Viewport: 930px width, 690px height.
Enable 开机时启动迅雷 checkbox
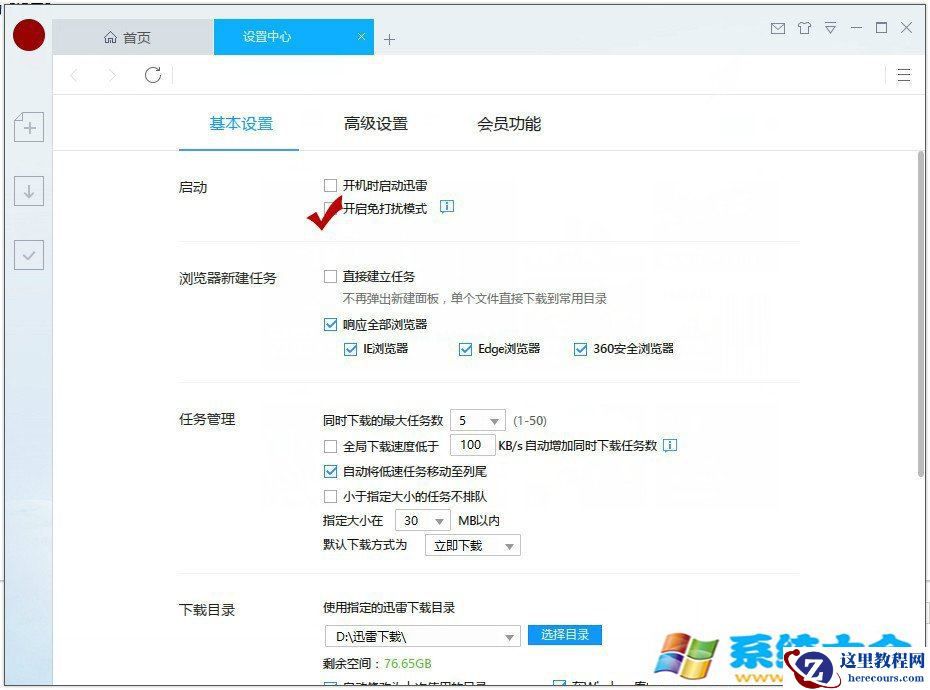[x=330, y=185]
